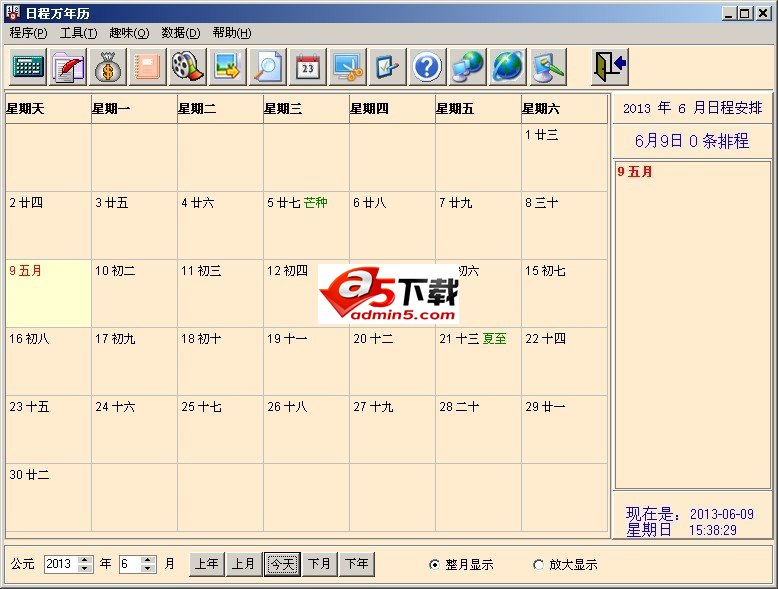Select day 10 初二
Screen dimensions: 778x589
coord(134,293)
